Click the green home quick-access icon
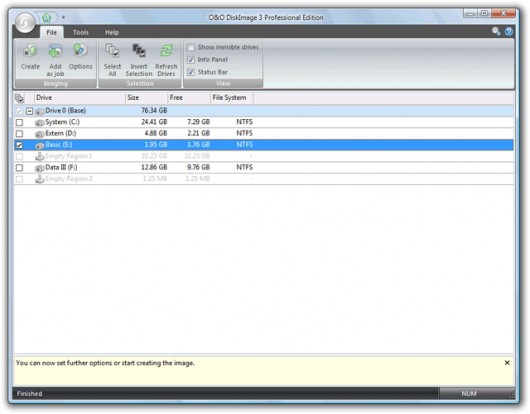 click(x=47, y=17)
